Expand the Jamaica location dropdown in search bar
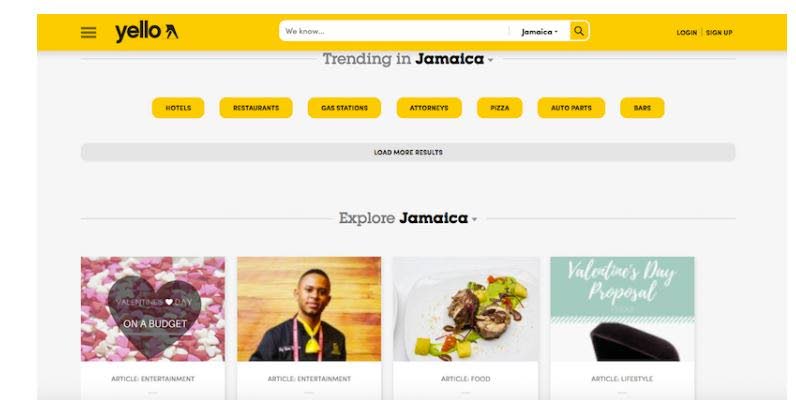 click(539, 31)
